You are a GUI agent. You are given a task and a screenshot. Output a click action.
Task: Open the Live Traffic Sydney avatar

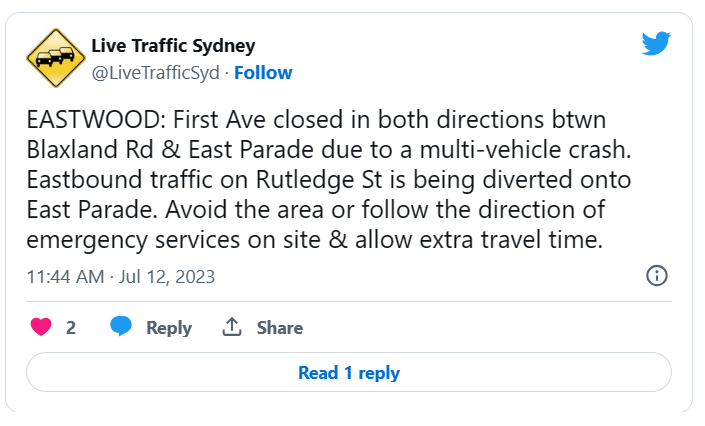56,58
